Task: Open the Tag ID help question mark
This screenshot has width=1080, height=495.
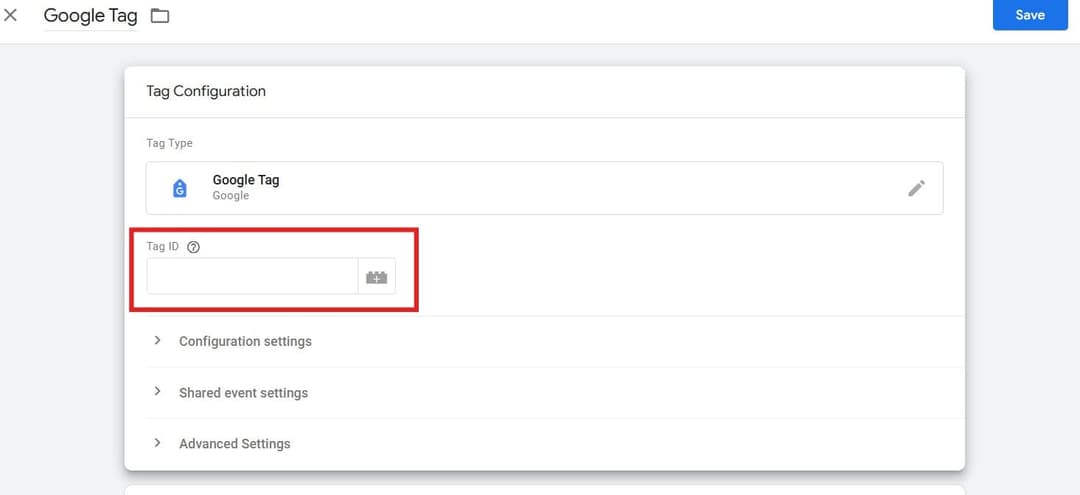Action: 194,247
